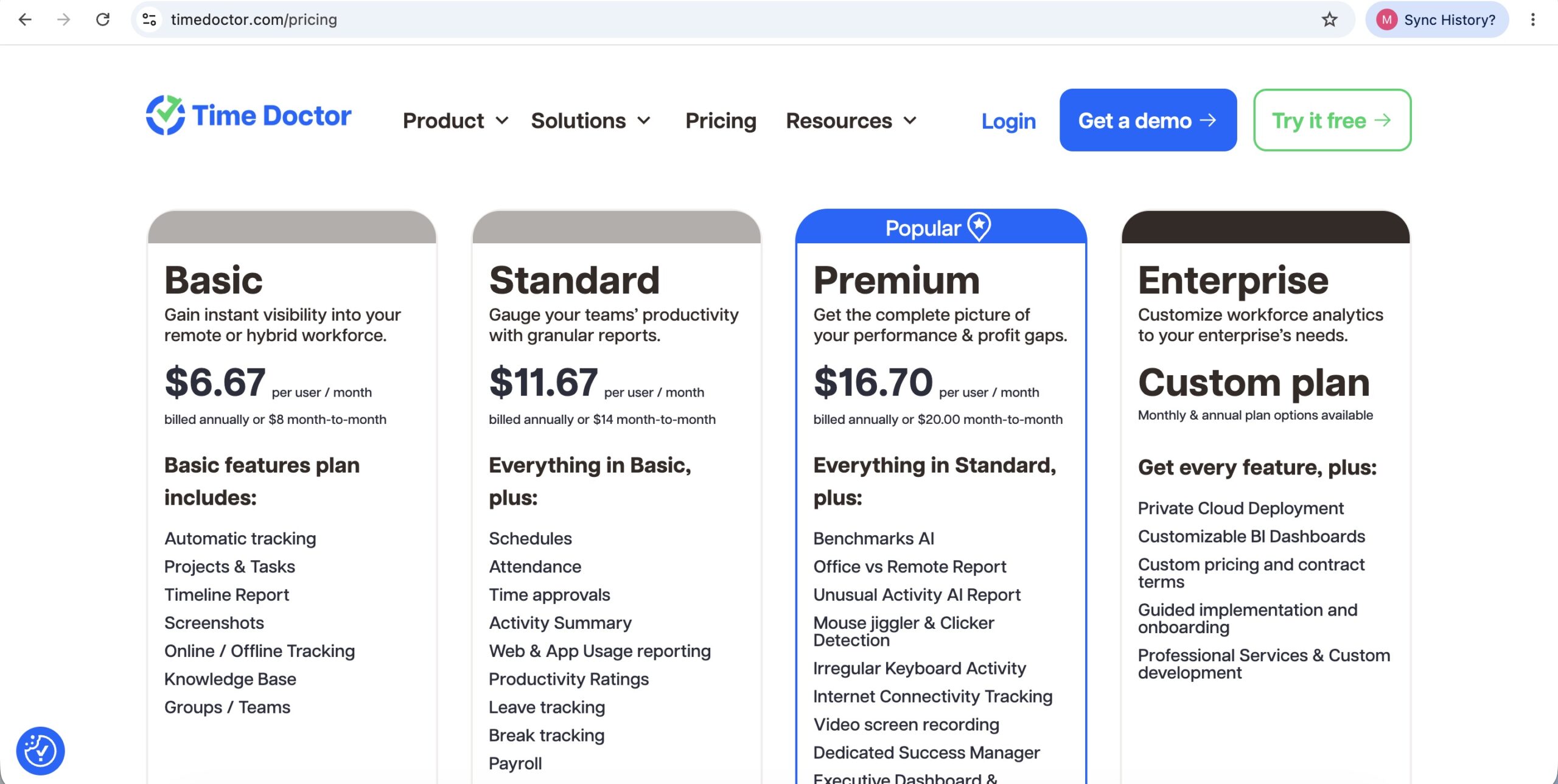Click 'billed annually or $20.00 month-to-month'
Screen dimensions: 1558x784
(938, 419)
